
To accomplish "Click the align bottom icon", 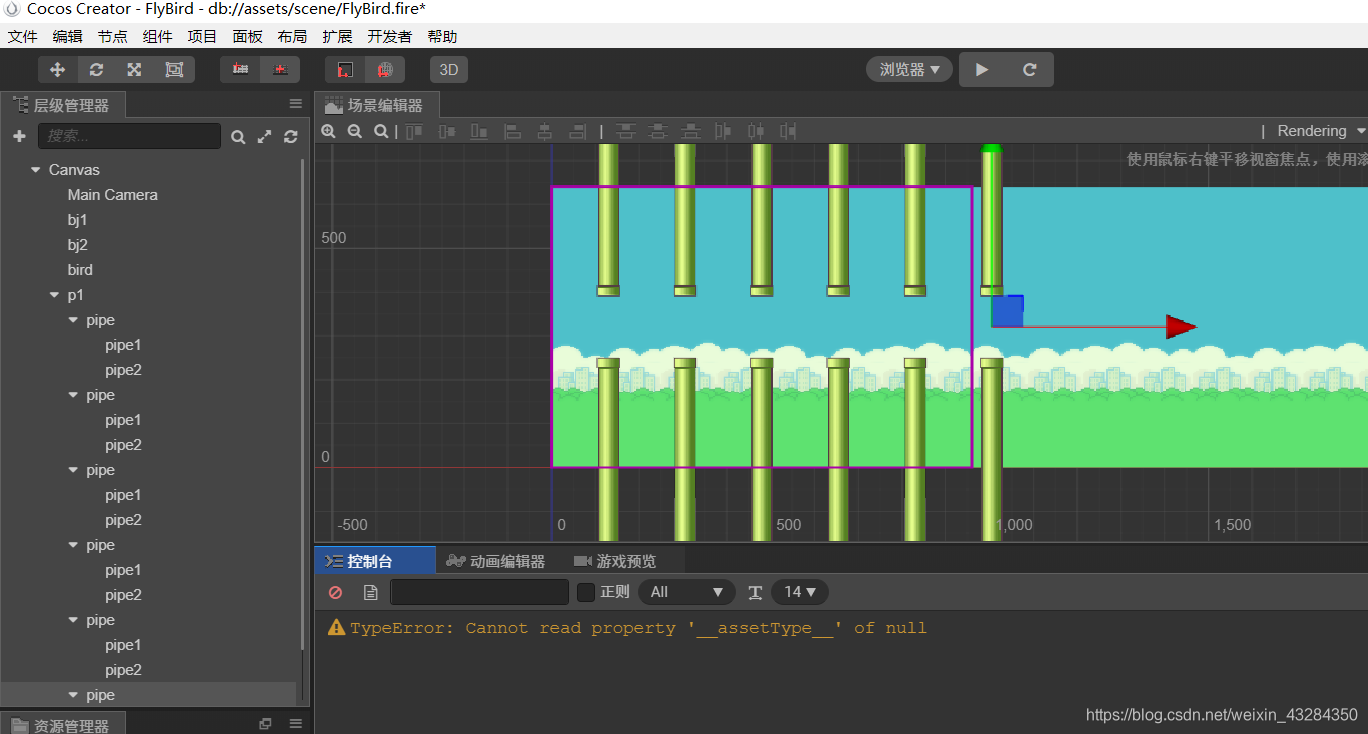I will pos(479,131).
